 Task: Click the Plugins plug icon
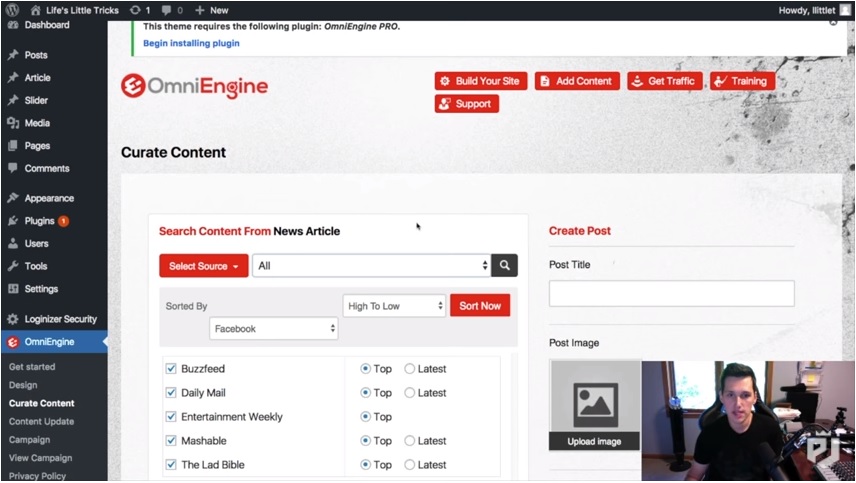pos(13,220)
